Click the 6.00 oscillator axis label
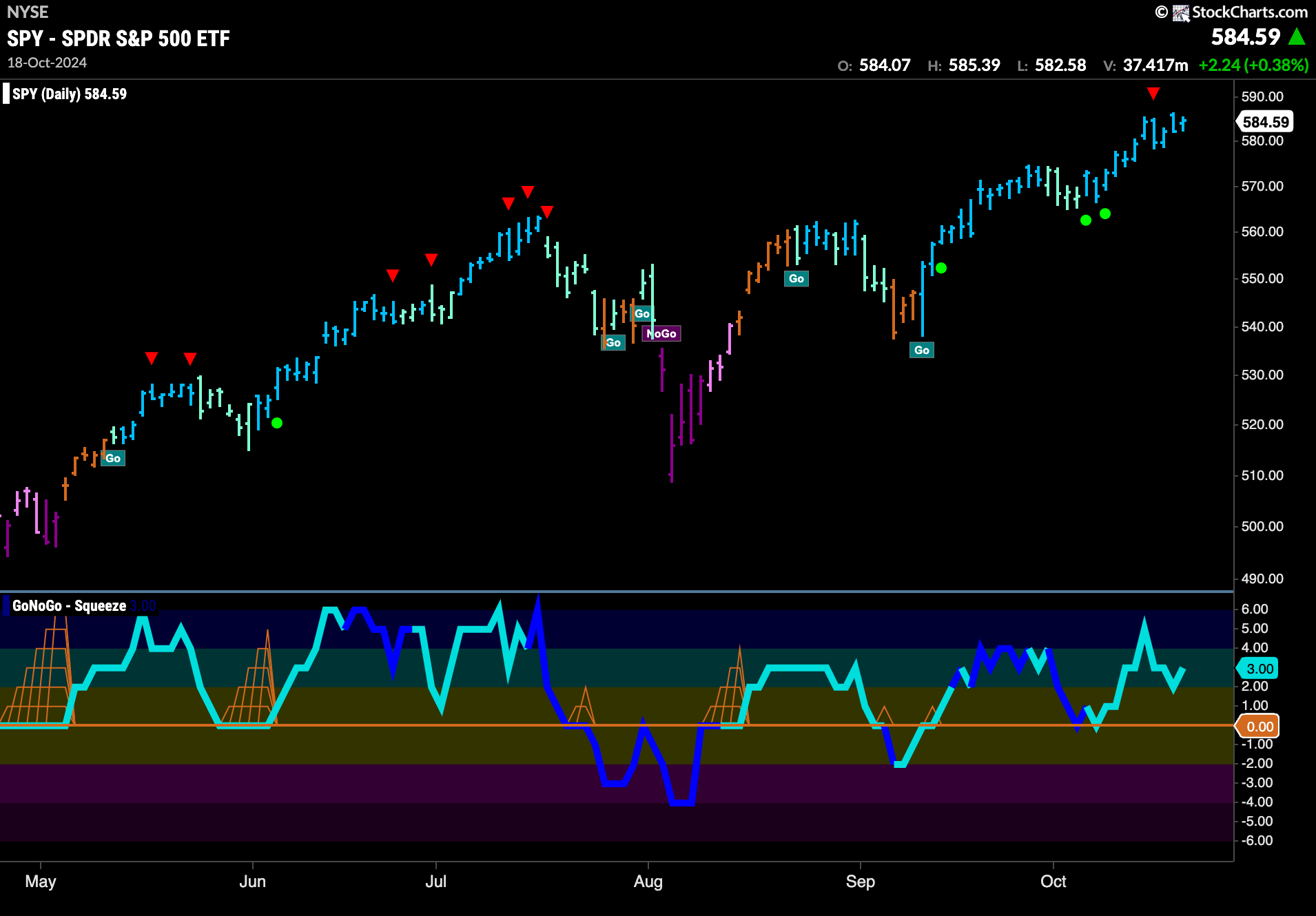The image size is (1316, 916). 1255,609
